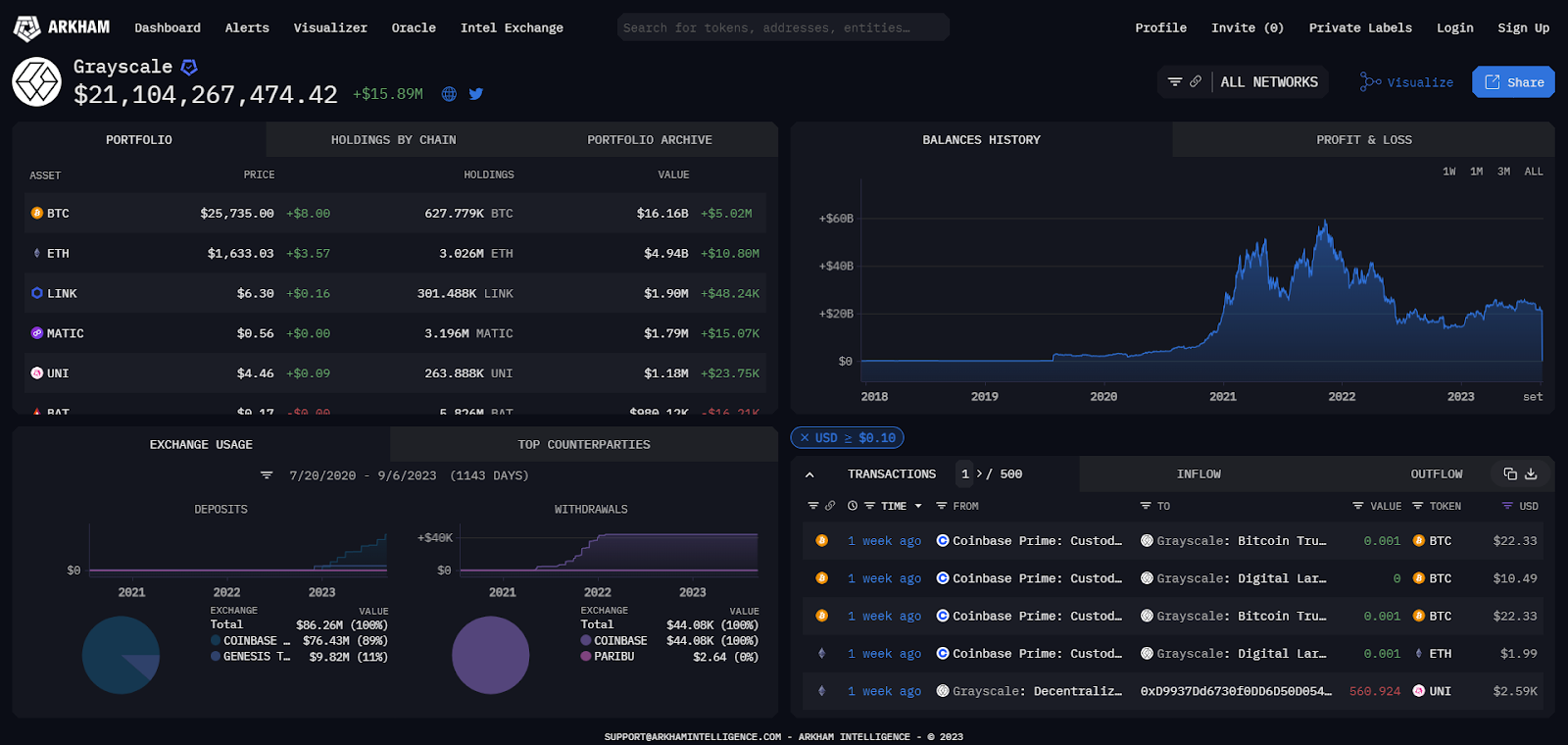Click the ETH icon in portfolio row
Image resolution: width=1568 pixels, height=745 pixels.
[x=37, y=253]
